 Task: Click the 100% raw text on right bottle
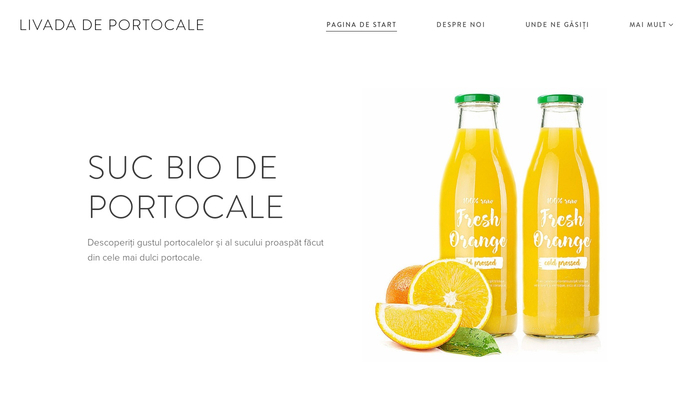coord(562,201)
